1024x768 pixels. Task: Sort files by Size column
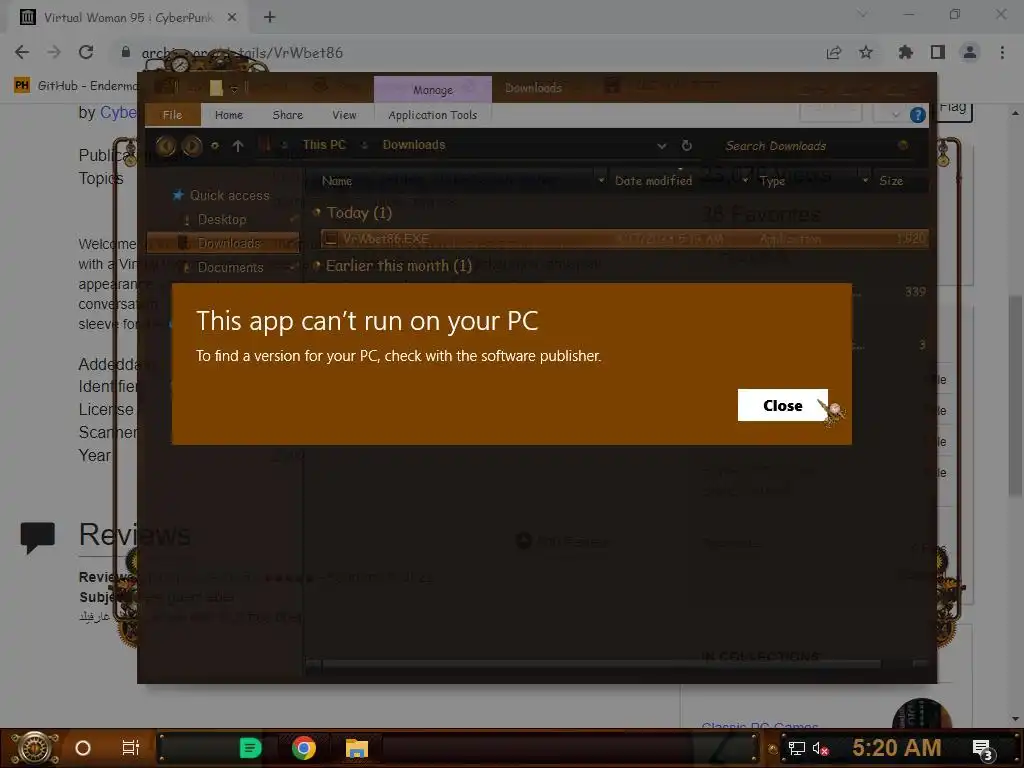click(x=891, y=181)
